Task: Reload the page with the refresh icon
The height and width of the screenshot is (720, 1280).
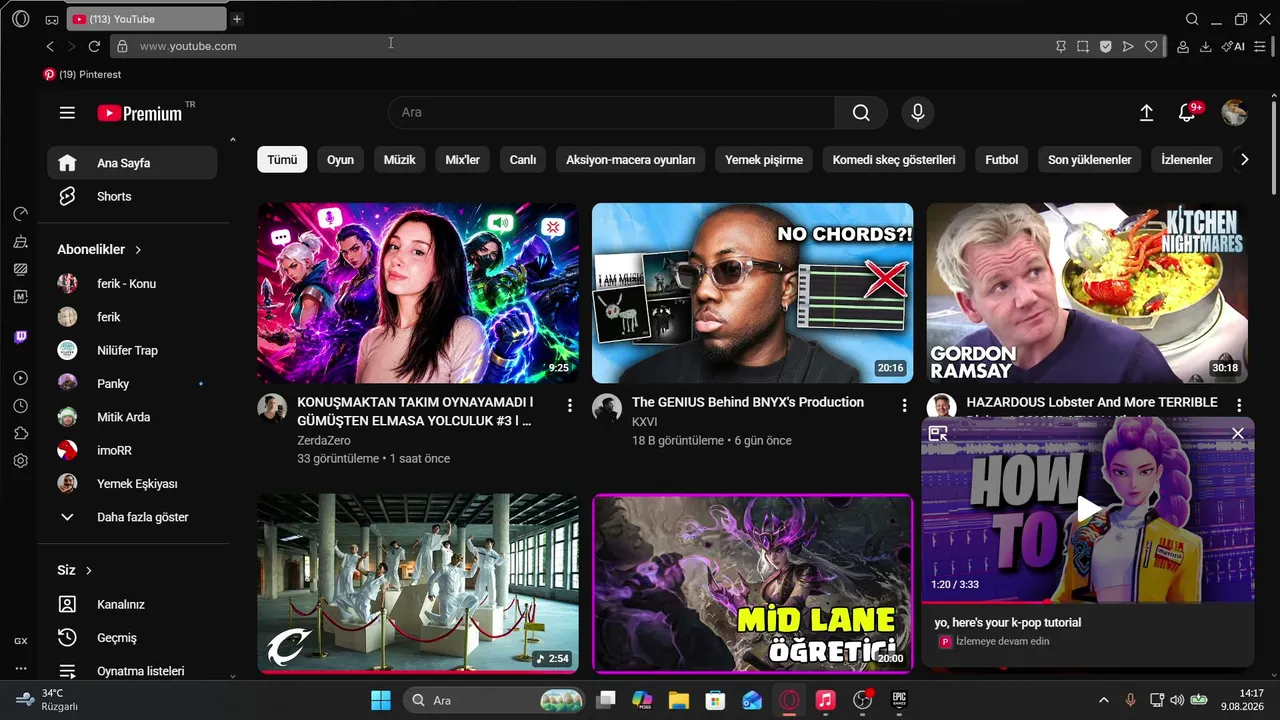Action: click(94, 46)
